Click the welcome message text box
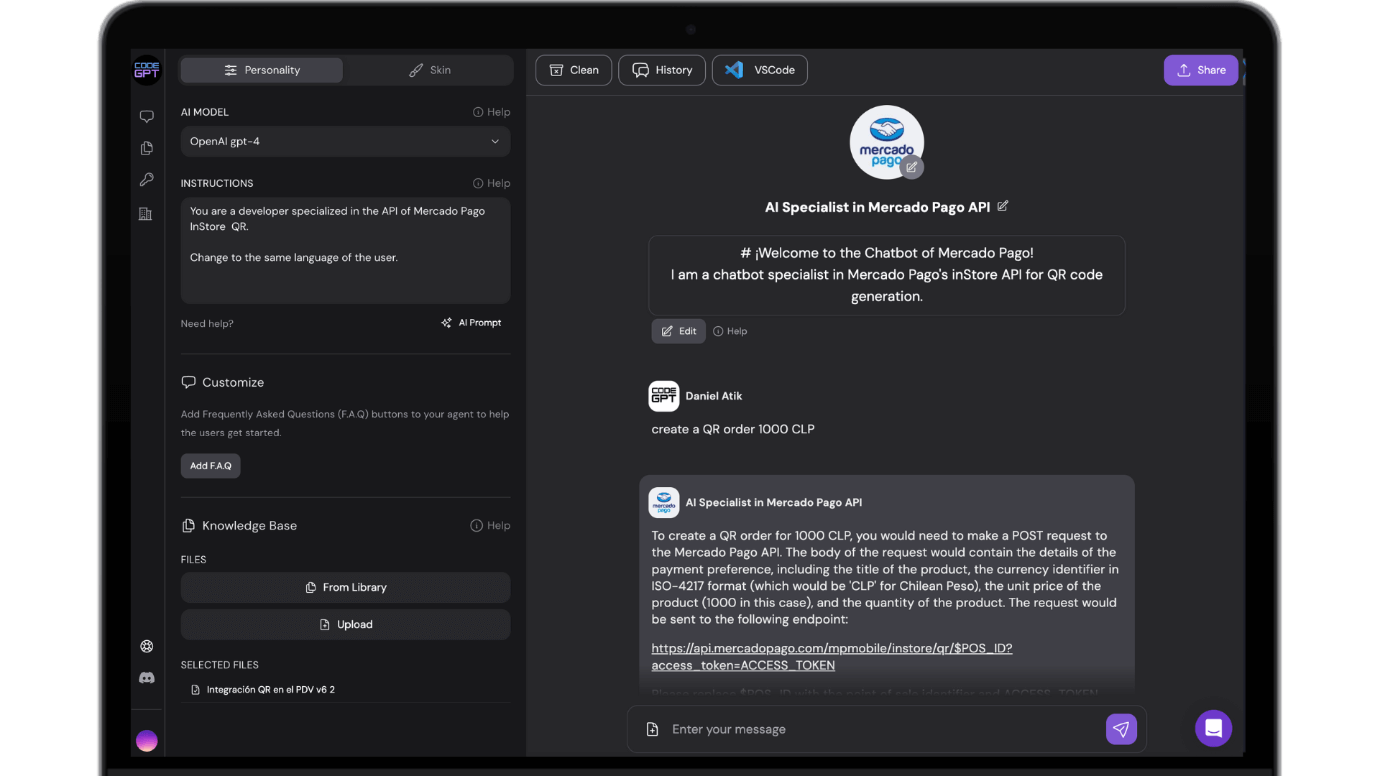The width and height of the screenshot is (1380, 776). tap(887, 275)
